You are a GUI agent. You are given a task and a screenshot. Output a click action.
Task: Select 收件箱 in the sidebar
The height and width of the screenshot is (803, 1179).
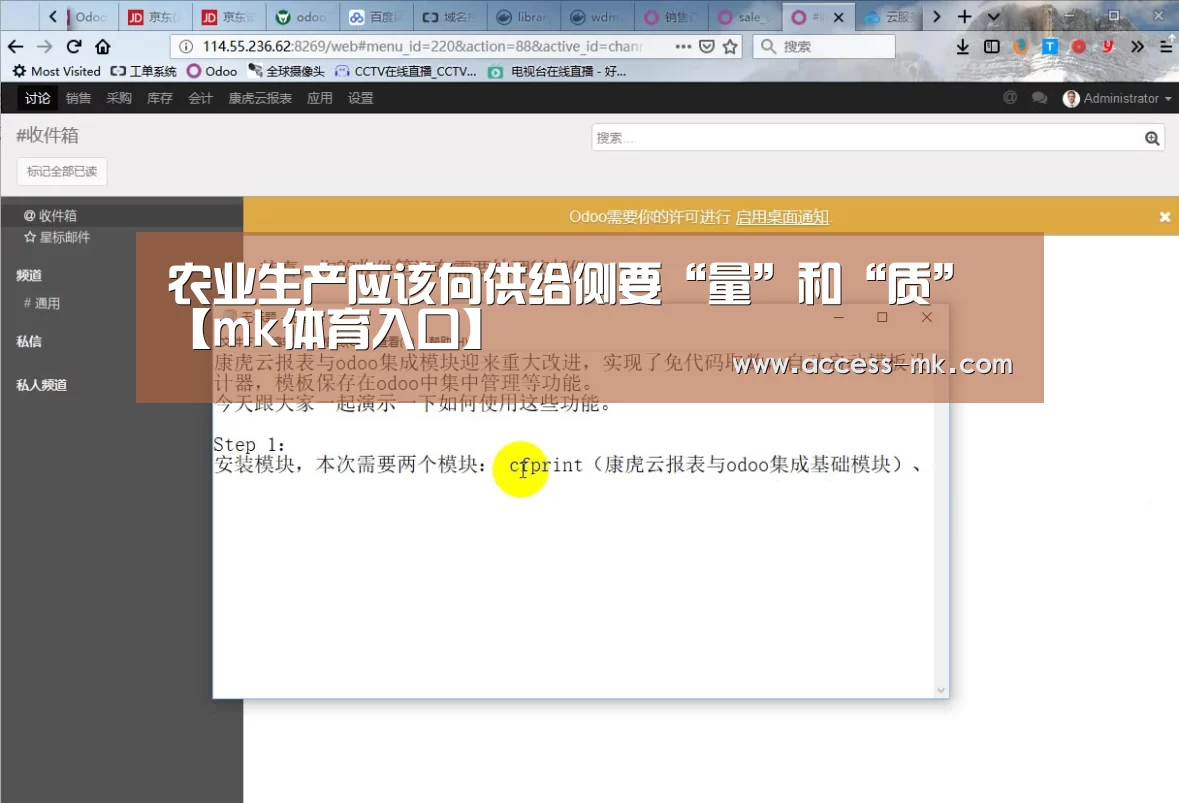coord(122,216)
